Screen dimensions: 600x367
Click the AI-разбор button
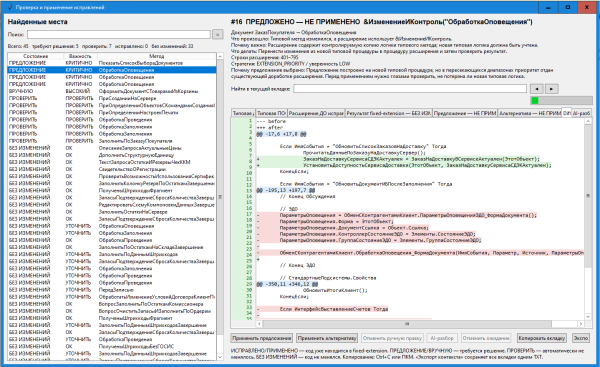pyautogui.click(x=442, y=338)
